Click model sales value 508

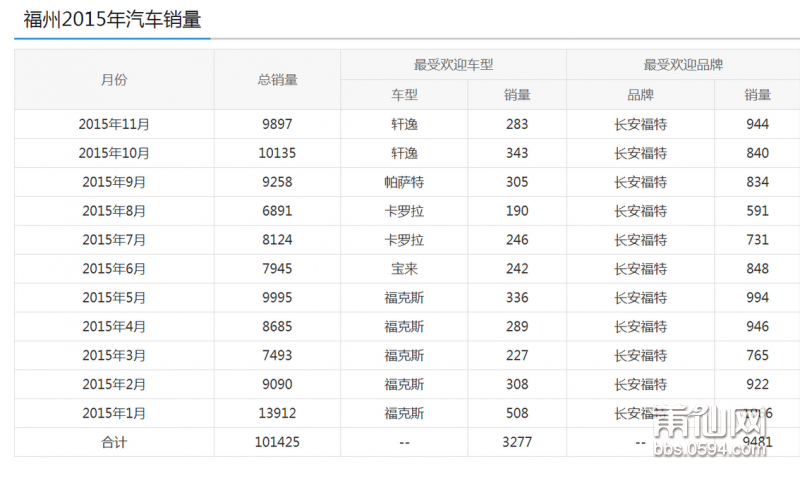tap(517, 413)
